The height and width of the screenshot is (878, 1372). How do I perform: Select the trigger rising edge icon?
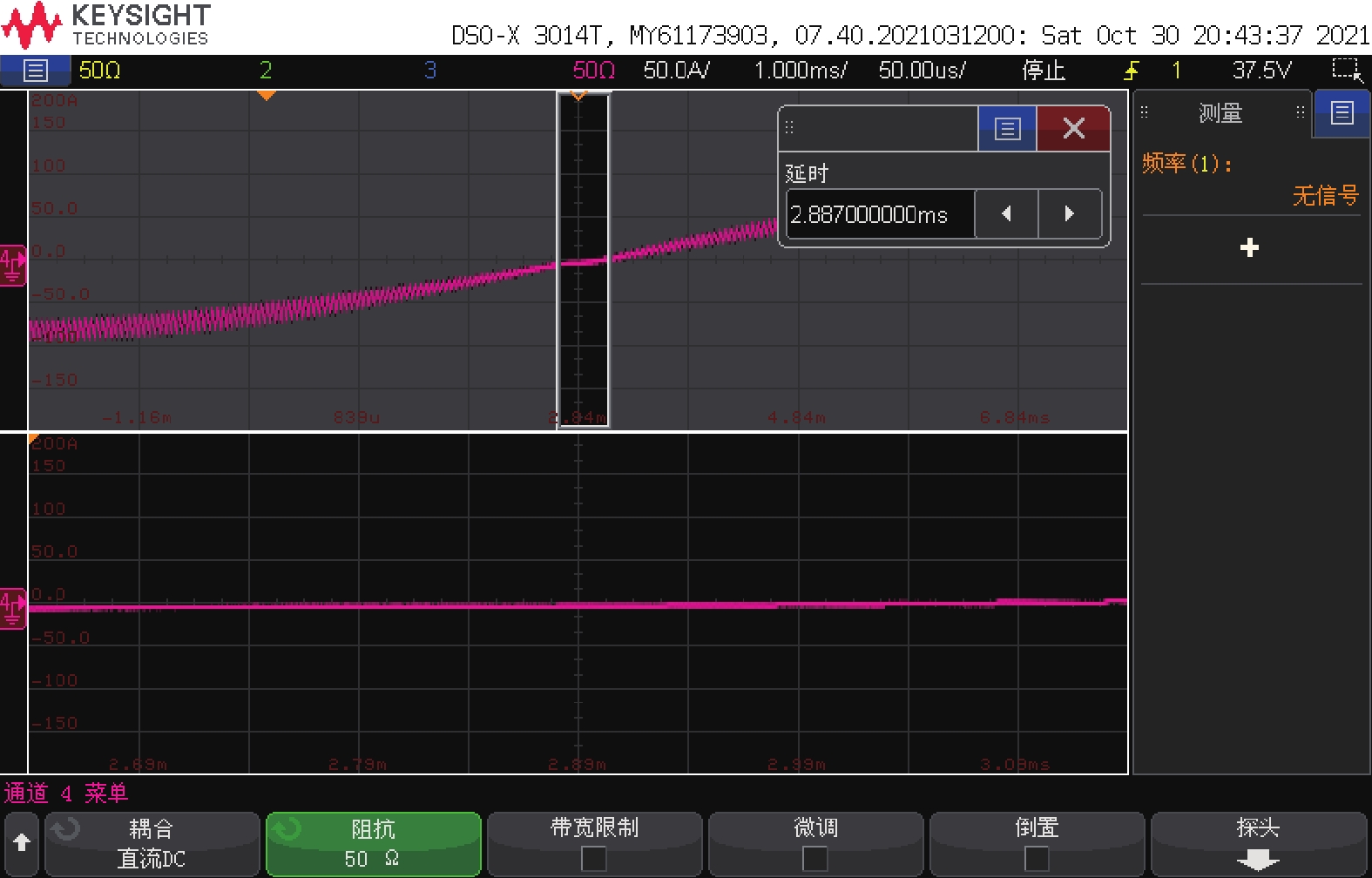(1132, 71)
